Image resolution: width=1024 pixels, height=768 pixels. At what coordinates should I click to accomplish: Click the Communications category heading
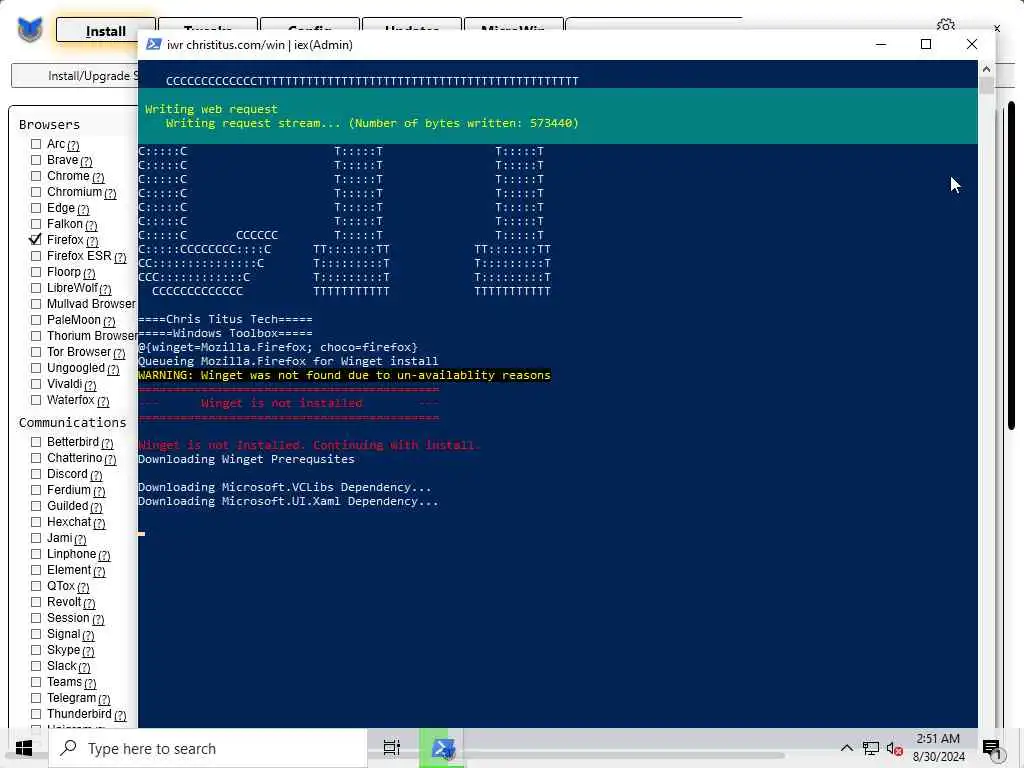click(72, 423)
